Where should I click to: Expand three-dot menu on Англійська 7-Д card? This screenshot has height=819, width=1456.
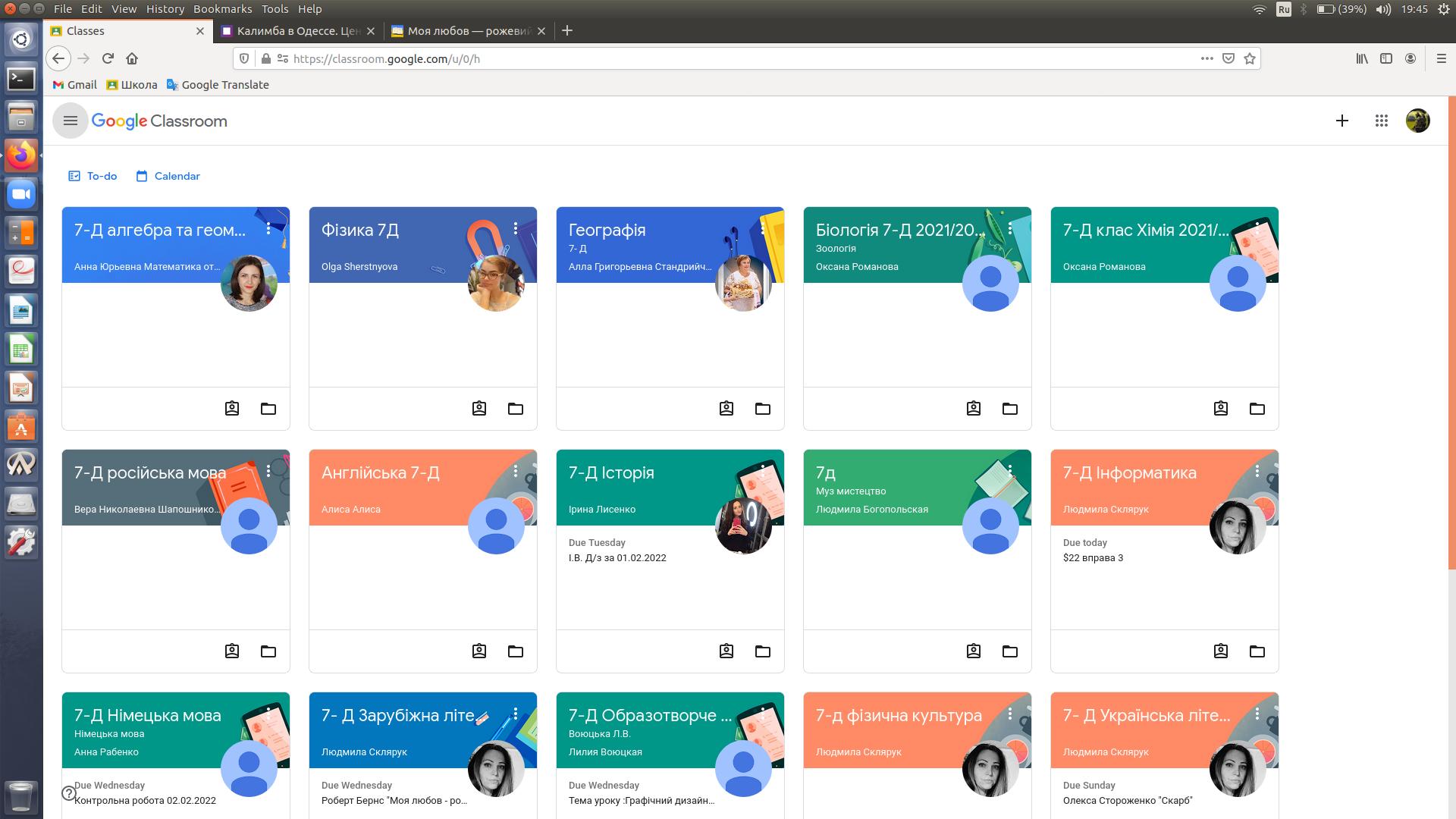516,471
